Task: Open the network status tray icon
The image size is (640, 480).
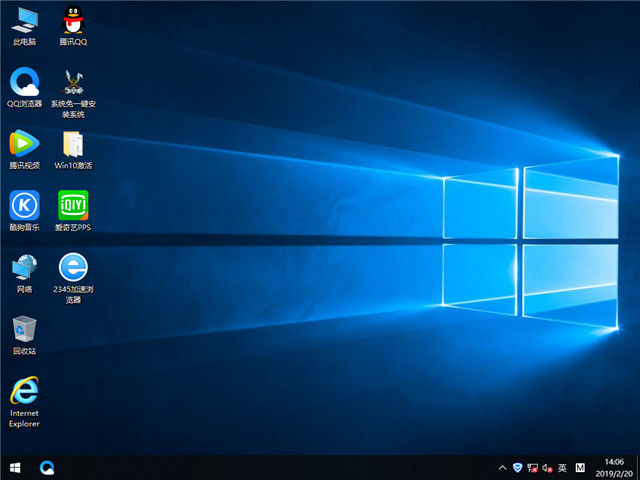Action: point(532,468)
